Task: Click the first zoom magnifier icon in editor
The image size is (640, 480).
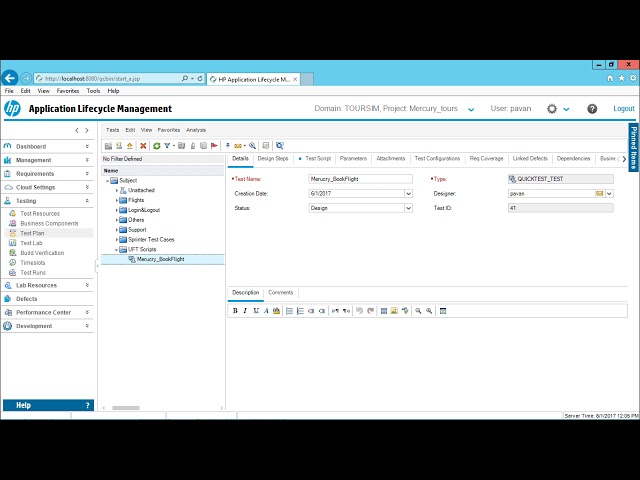Action: coord(418,311)
